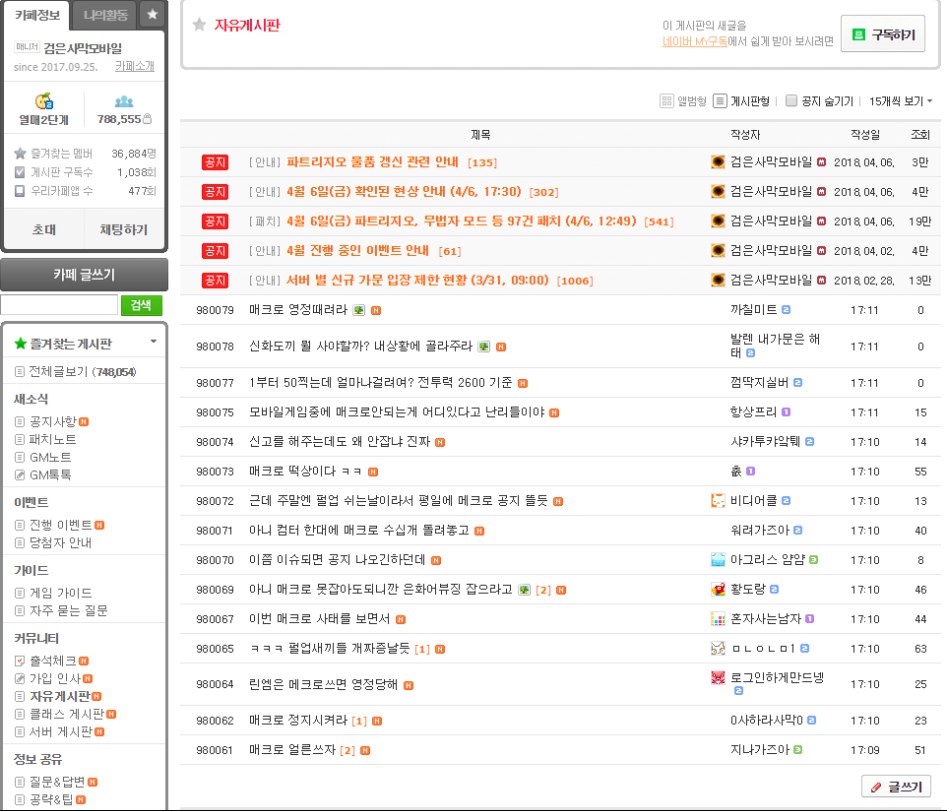The image size is (947, 811).
Task: Open the GM톡톡 board
Action: 50,475
